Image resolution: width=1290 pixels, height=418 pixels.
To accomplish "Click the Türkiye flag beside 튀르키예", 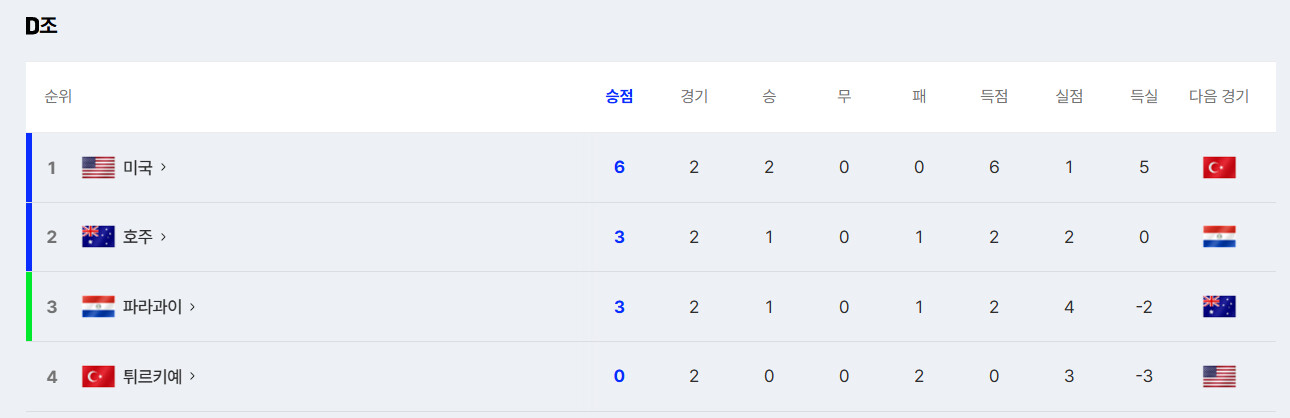I will tap(98, 377).
